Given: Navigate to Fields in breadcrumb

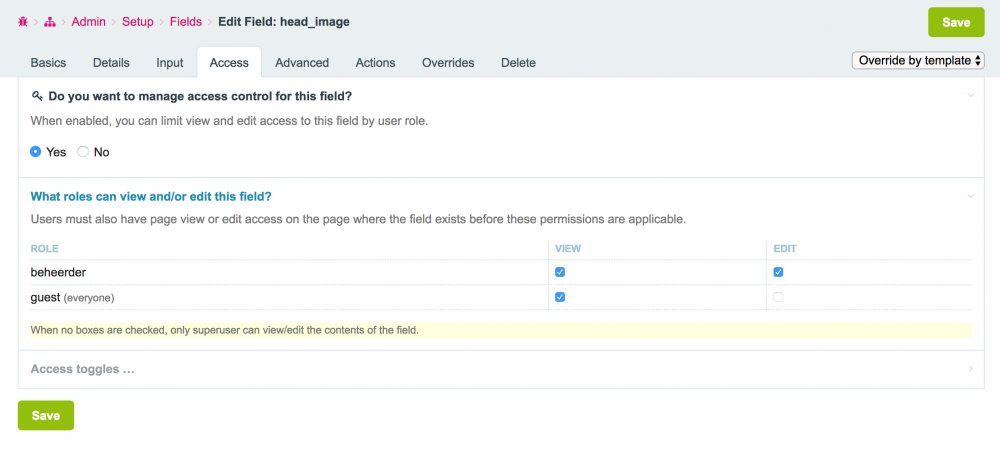Looking at the screenshot, I should click(185, 21).
